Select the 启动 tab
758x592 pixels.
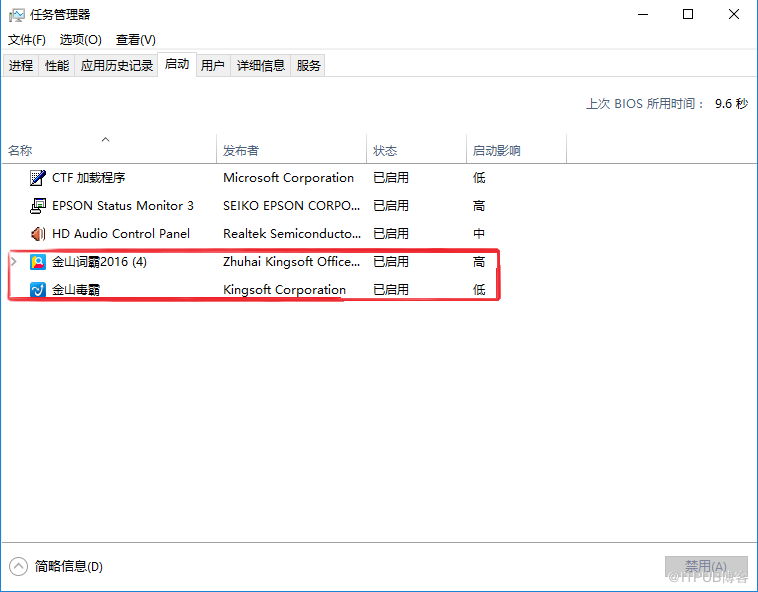[x=177, y=64]
